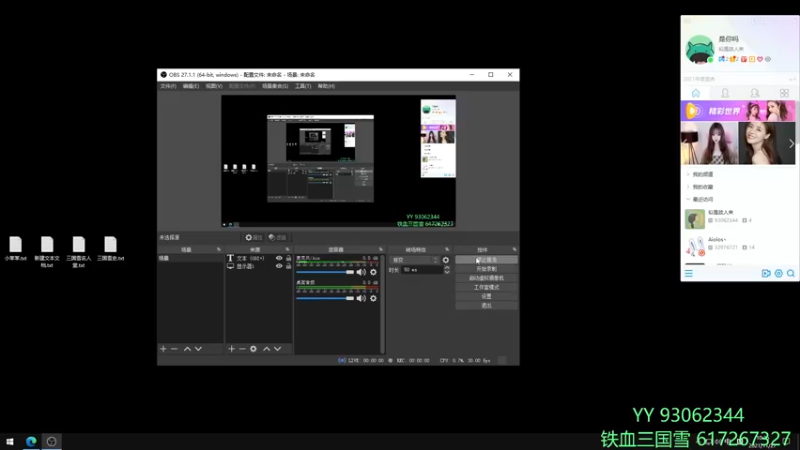This screenshot has height=450, width=800.
Task: Open YY apps grid tab icon
Action: point(784,93)
